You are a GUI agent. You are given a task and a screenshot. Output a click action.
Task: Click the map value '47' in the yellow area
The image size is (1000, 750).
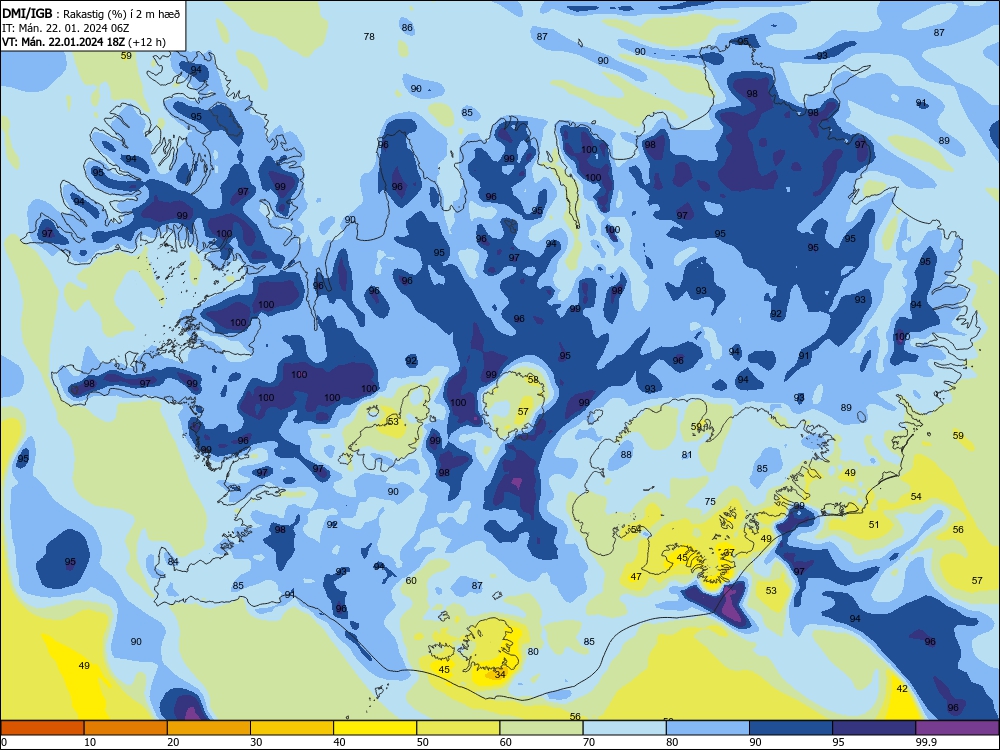tap(636, 577)
